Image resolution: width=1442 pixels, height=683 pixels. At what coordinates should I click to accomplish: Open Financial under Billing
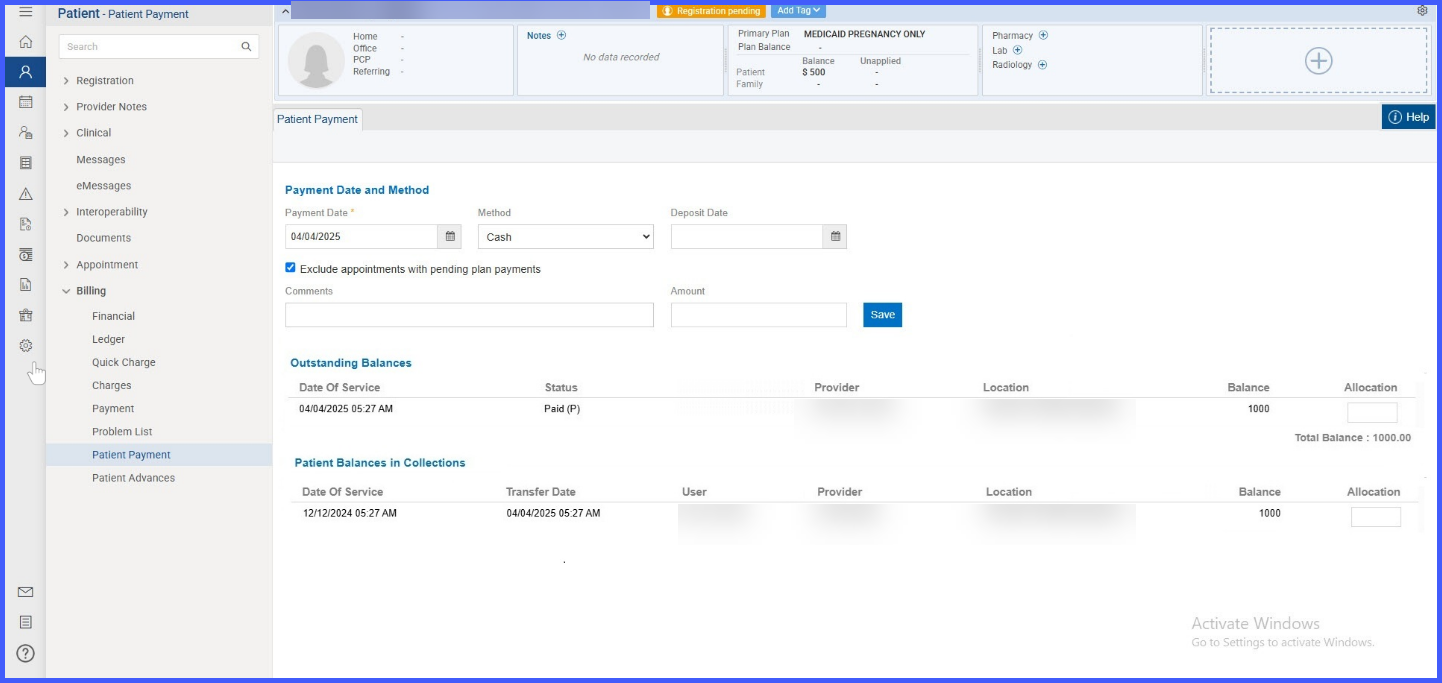click(x=113, y=316)
